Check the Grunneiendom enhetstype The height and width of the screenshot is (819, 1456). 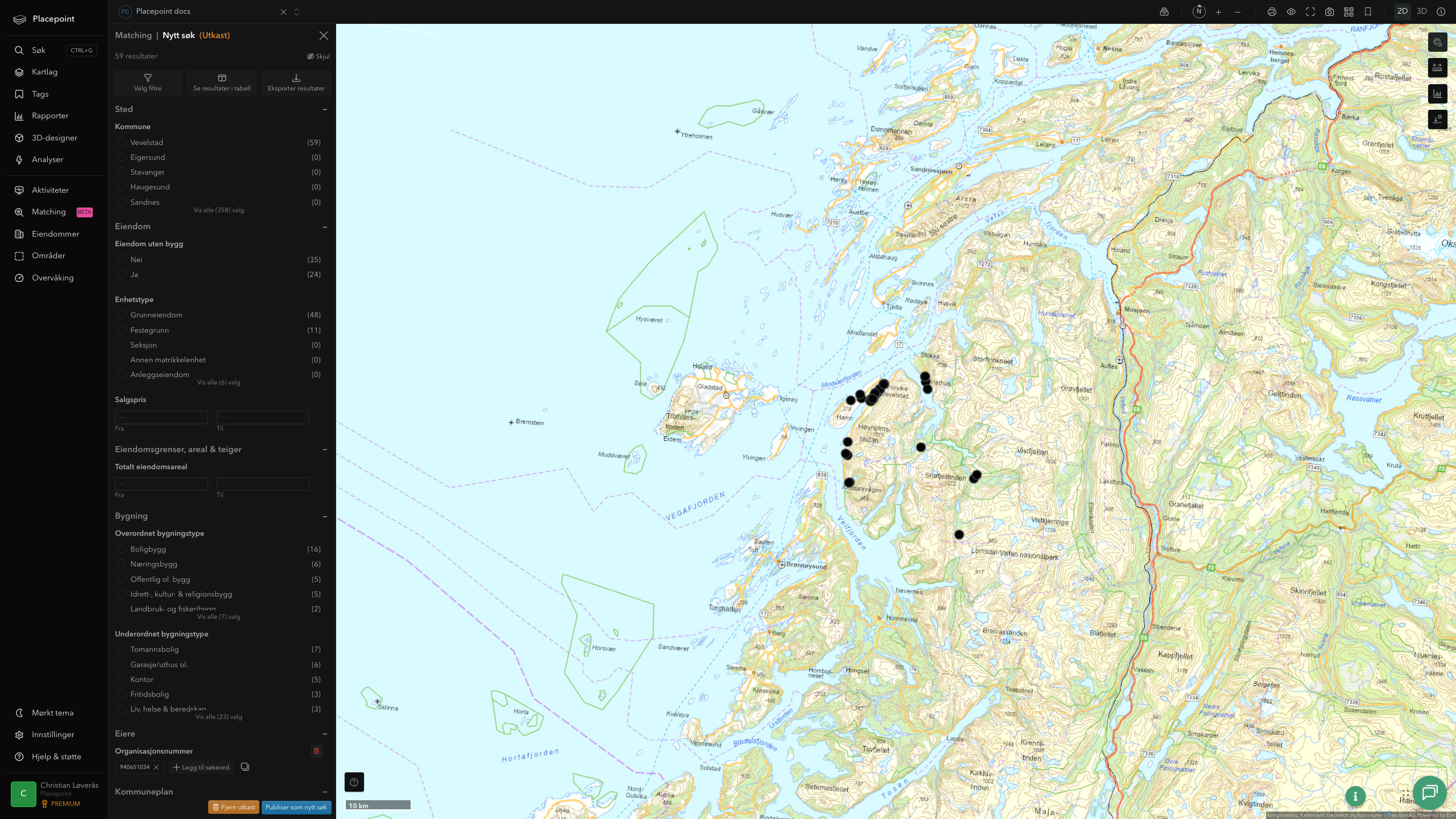tap(122, 315)
